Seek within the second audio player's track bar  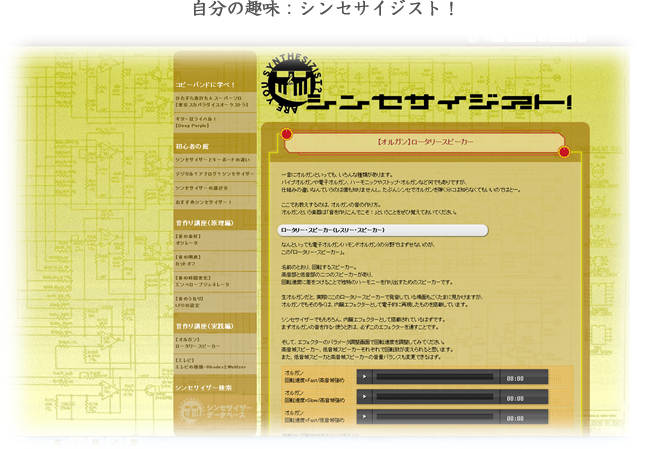[x=435, y=397]
